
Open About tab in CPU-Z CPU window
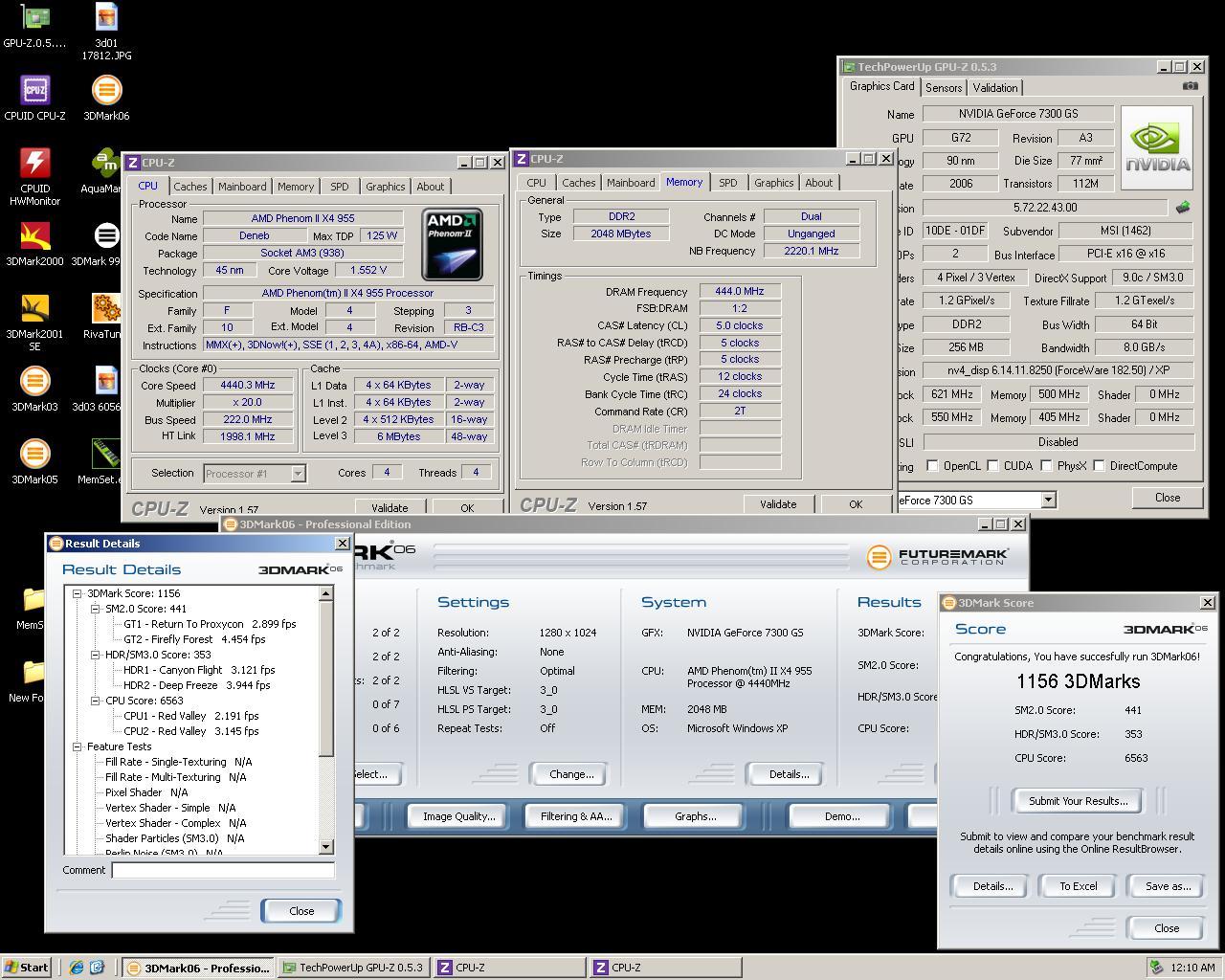(x=430, y=187)
